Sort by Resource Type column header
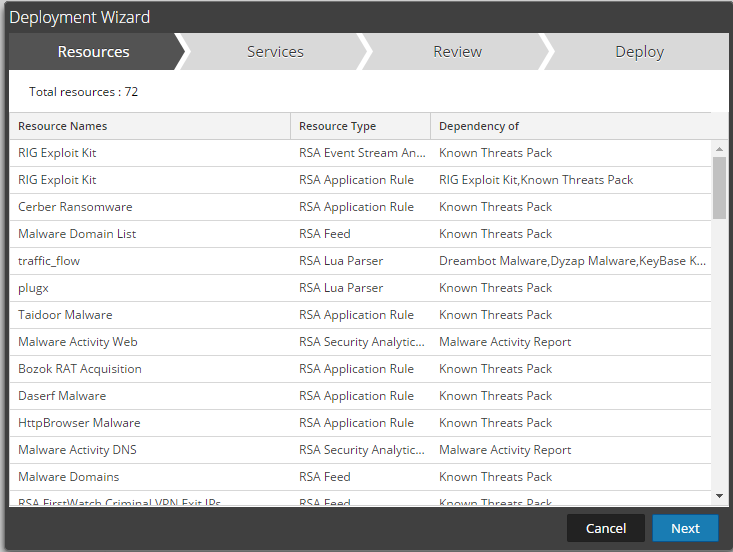The image size is (733, 552). click(x=360, y=126)
